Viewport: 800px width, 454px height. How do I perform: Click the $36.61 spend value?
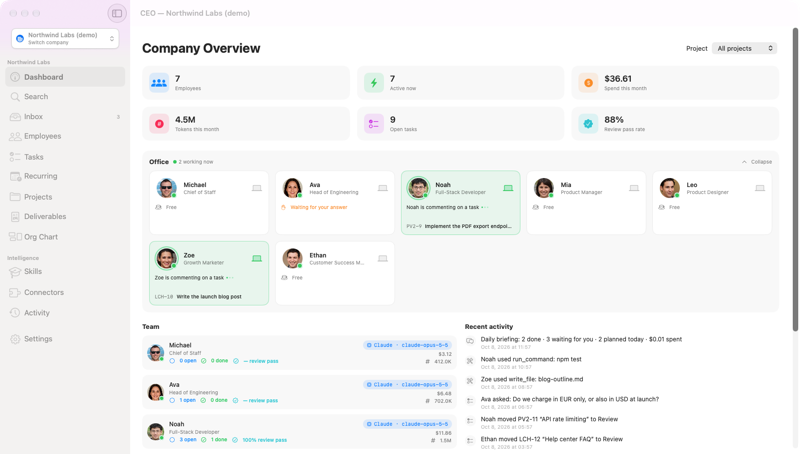pyautogui.click(x=618, y=79)
